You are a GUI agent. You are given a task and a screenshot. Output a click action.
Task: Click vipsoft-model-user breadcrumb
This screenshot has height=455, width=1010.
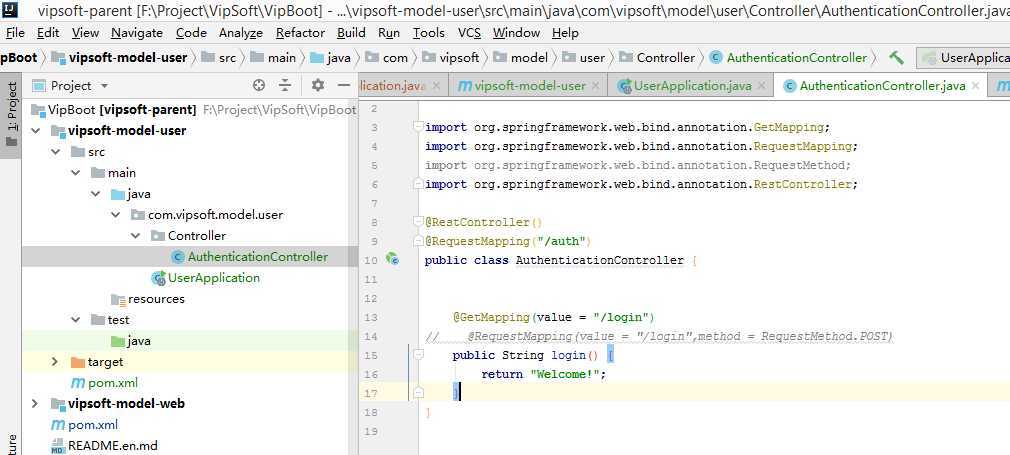[119, 58]
